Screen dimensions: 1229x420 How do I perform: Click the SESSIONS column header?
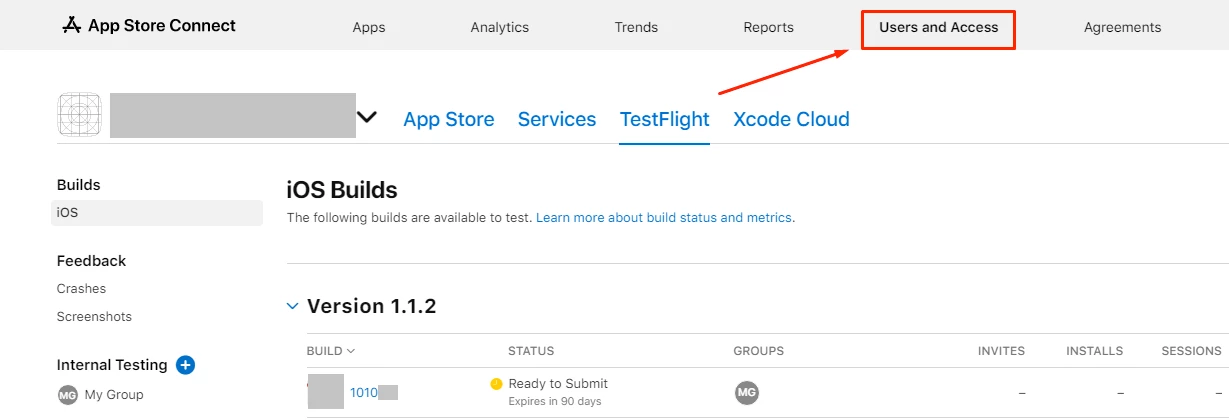click(x=1191, y=351)
